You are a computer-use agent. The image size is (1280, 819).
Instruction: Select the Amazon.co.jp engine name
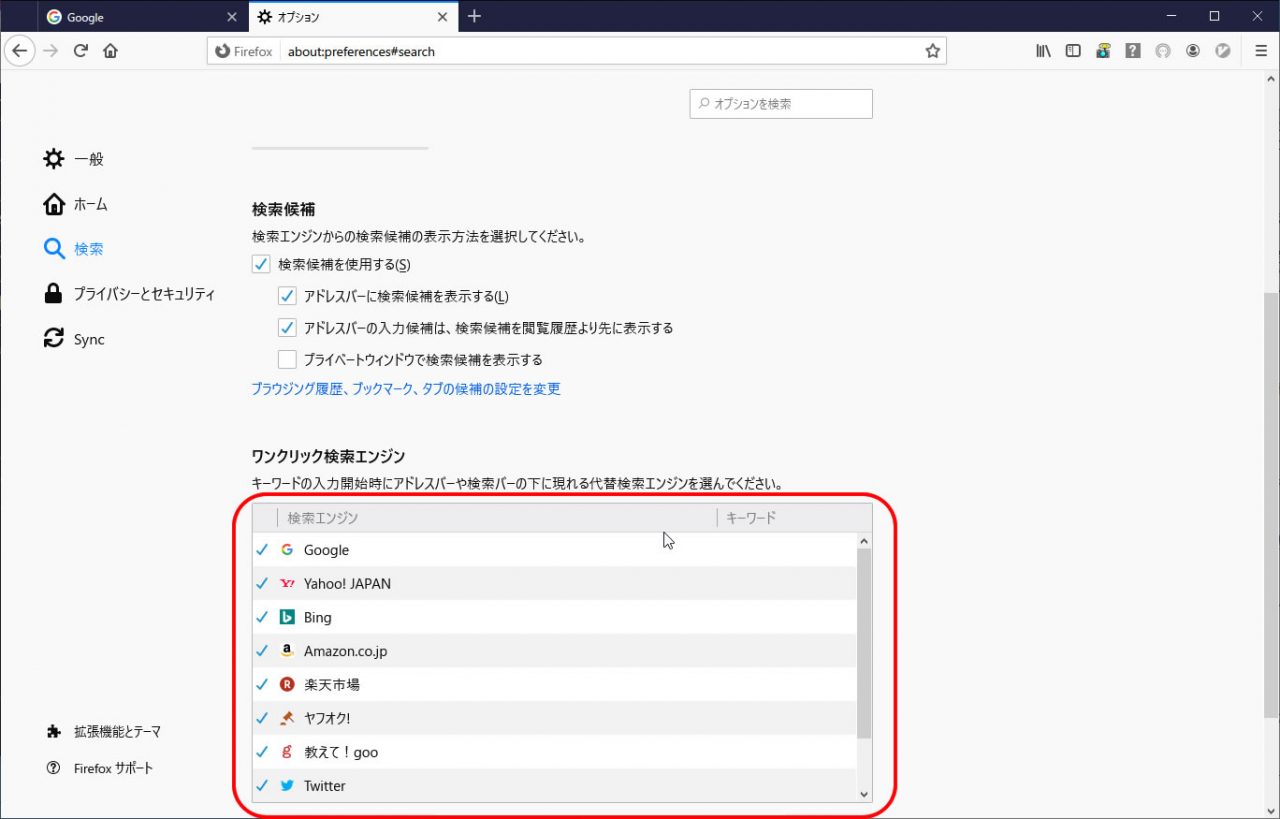coord(345,651)
